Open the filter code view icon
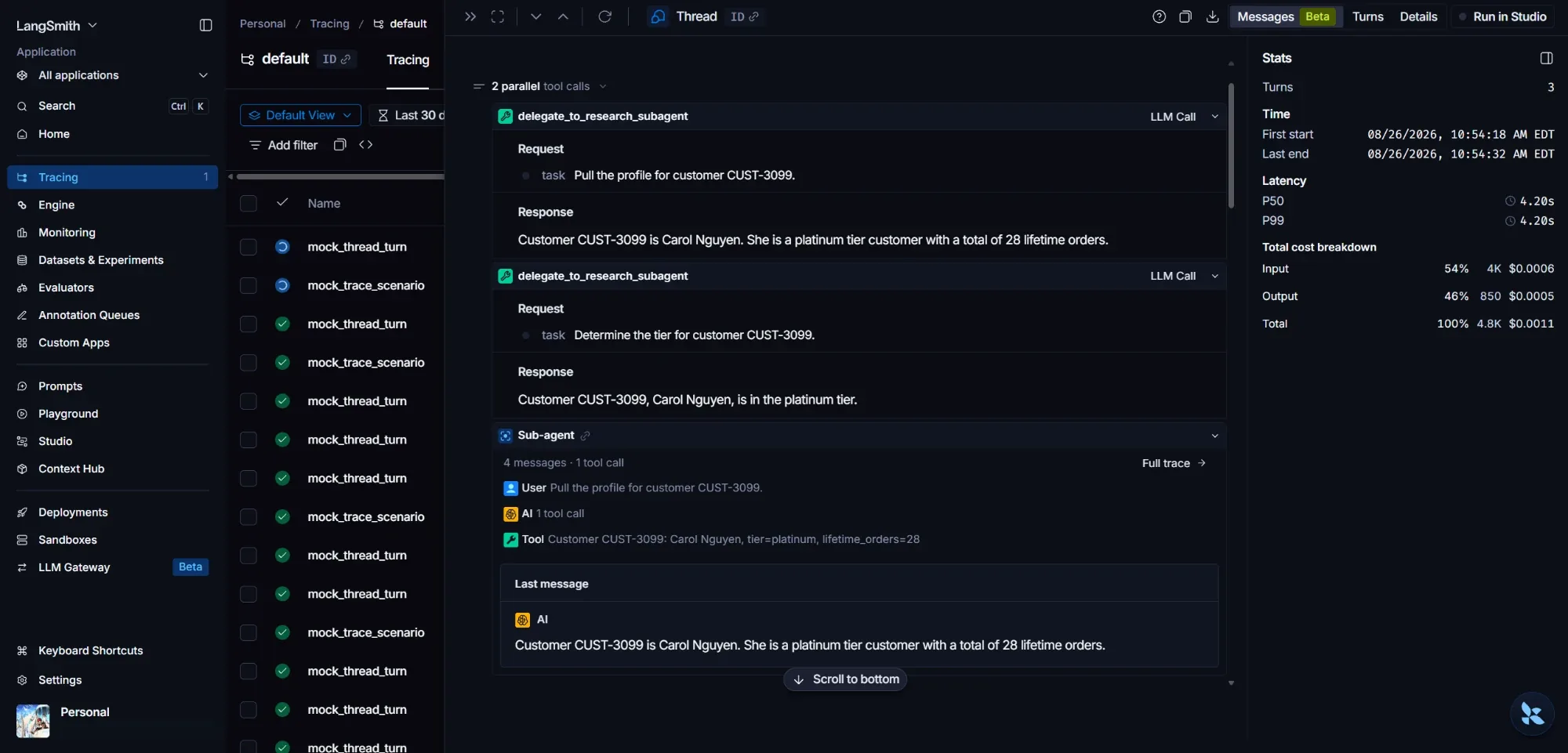The width and height of the screenshot is (1568, 753). 366,144
